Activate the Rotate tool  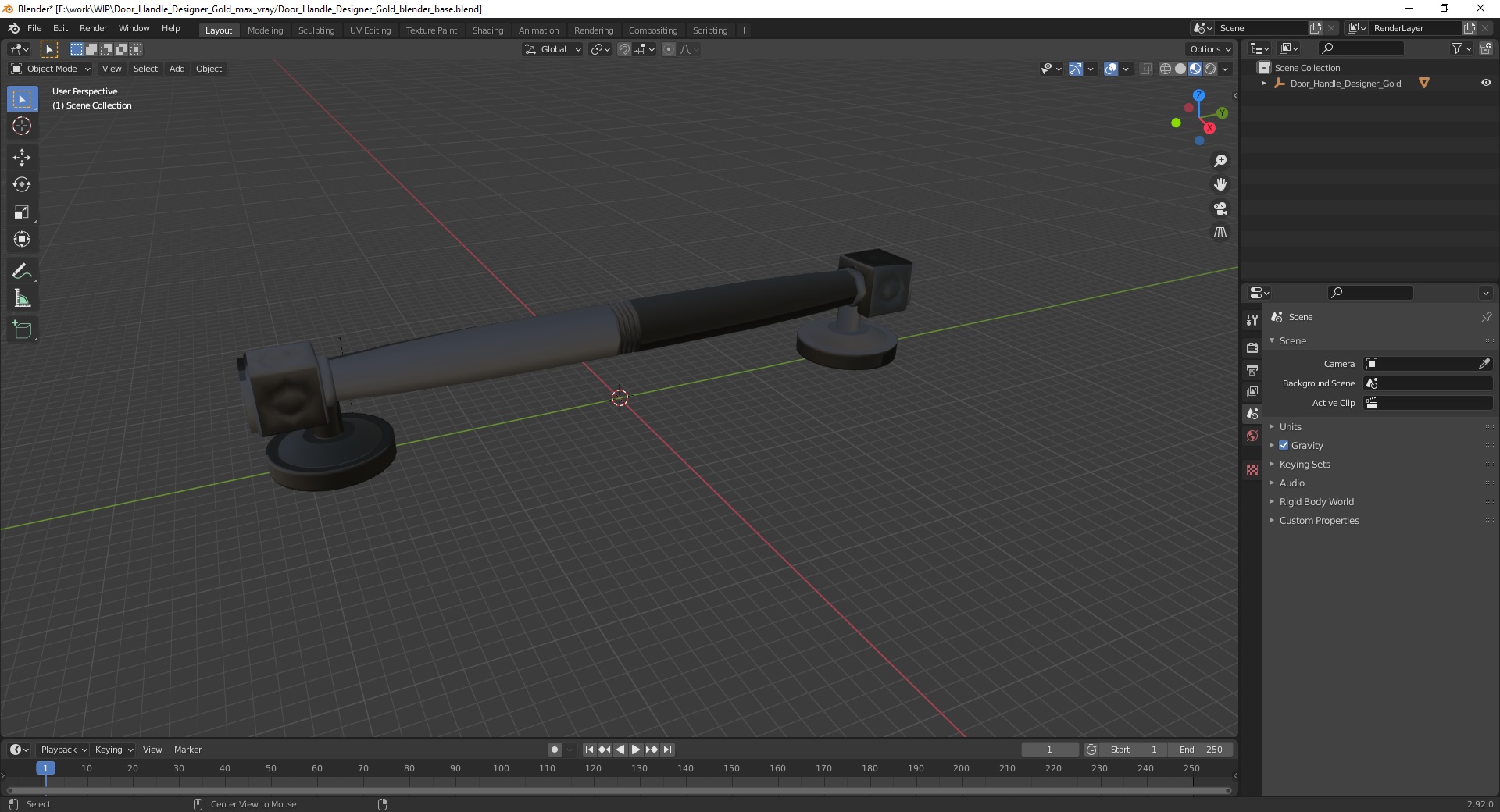[x=22, y=185]
